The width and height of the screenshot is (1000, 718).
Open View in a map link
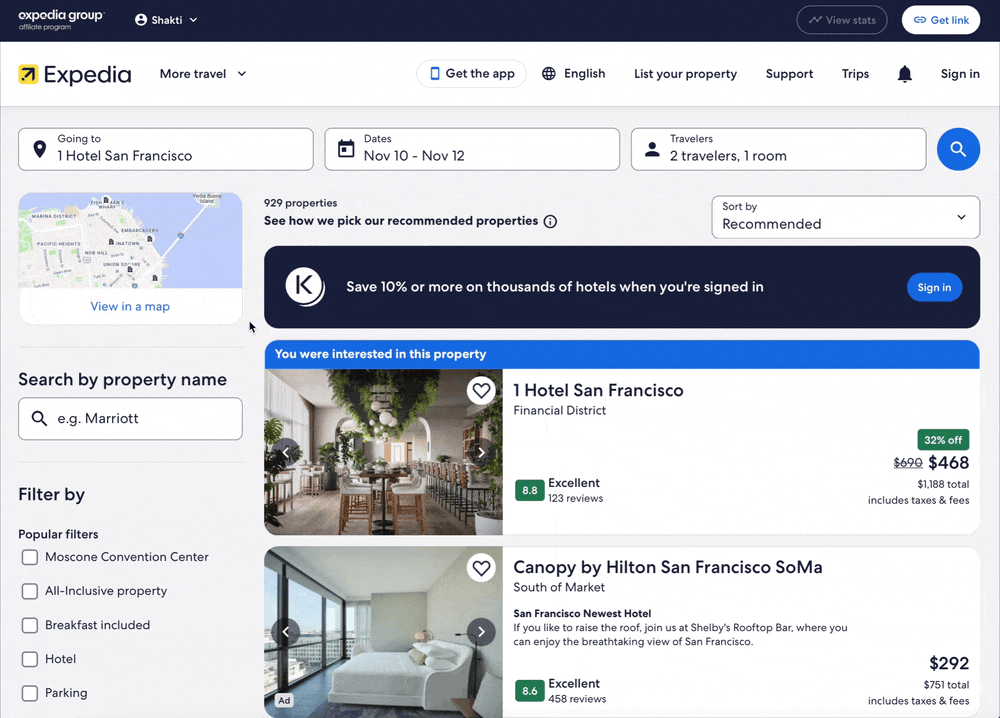click(x=130, y=307)
